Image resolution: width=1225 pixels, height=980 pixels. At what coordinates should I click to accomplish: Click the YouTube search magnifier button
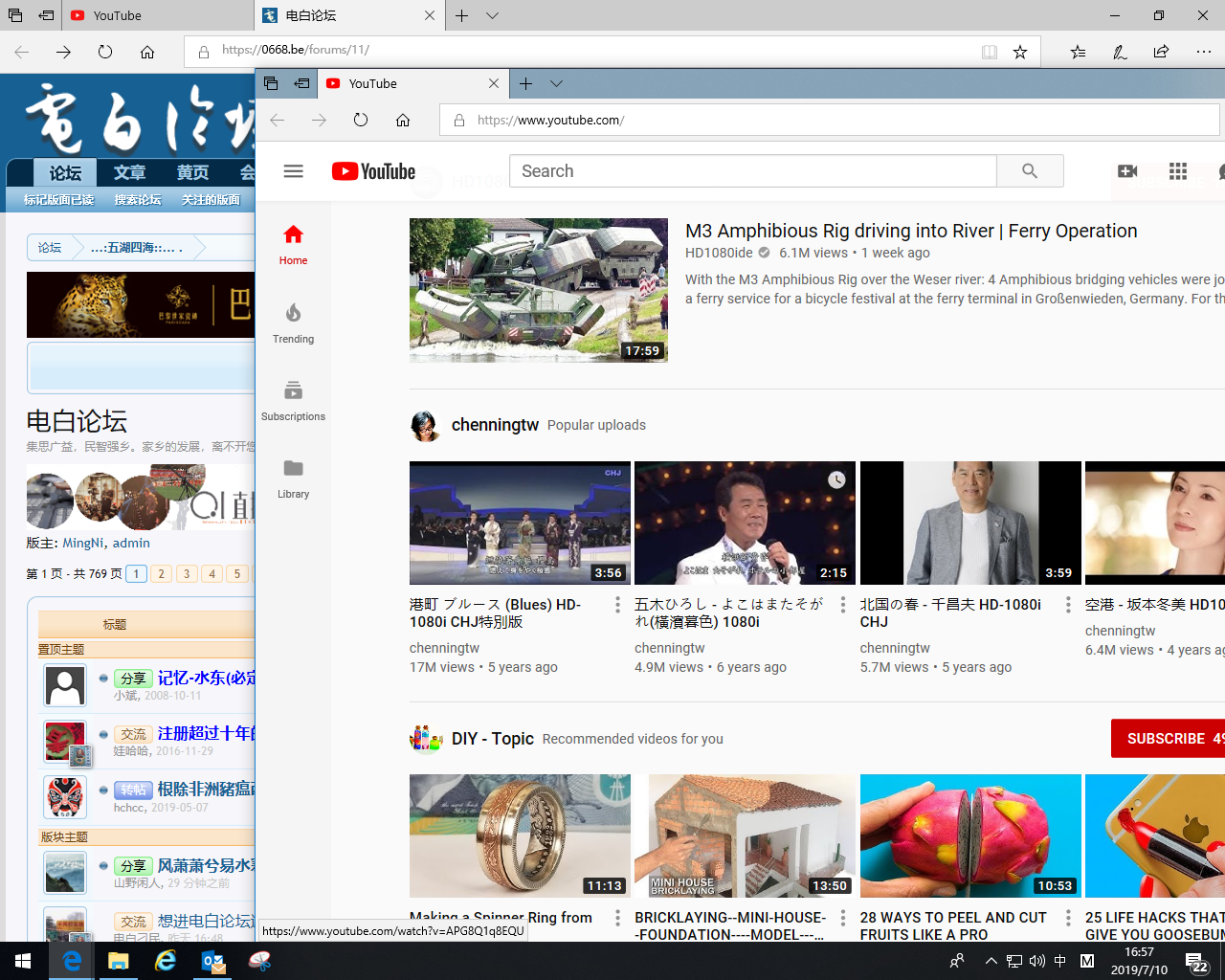tap(1030, 171)
